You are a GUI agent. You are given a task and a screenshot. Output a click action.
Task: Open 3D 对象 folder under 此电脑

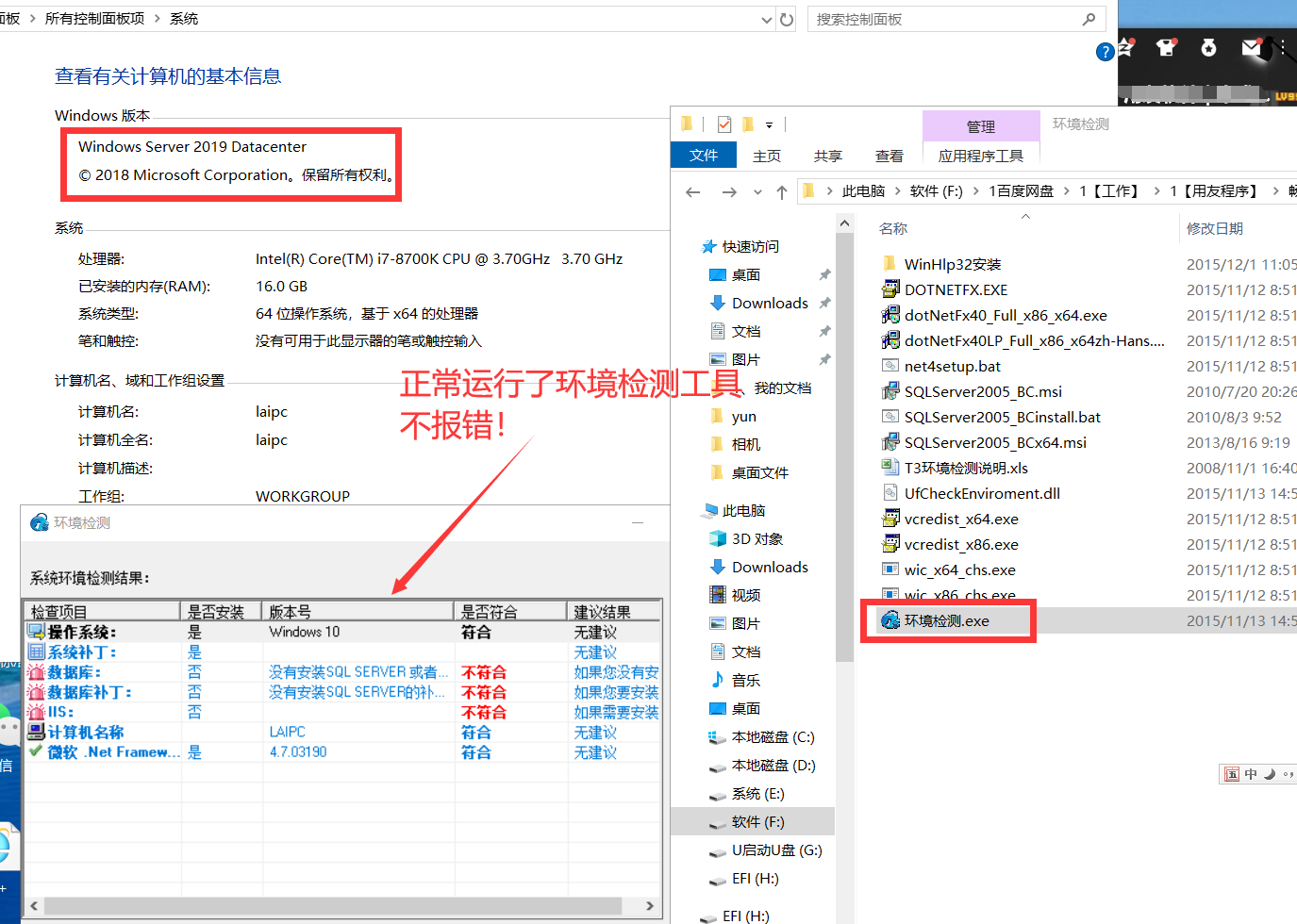[757, 538]
